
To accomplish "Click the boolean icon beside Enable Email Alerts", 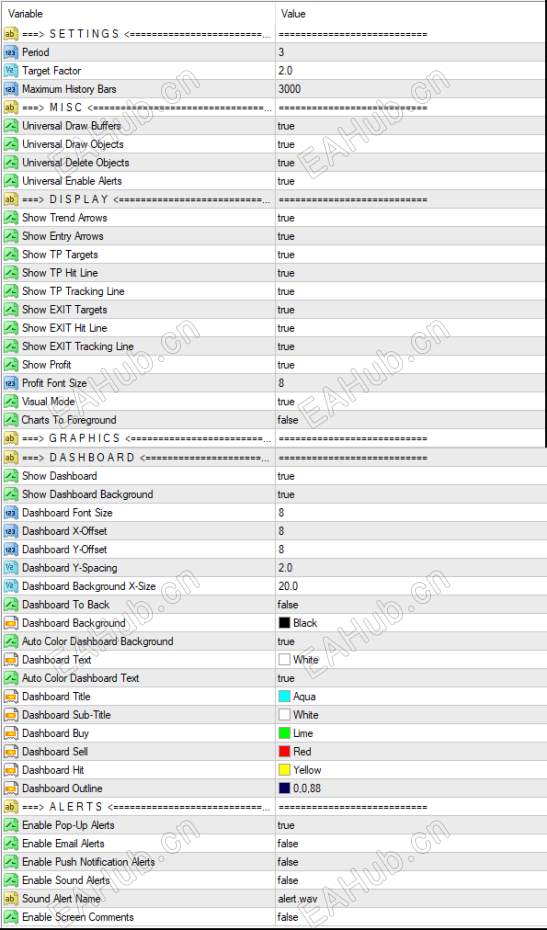I will point(11,843).
